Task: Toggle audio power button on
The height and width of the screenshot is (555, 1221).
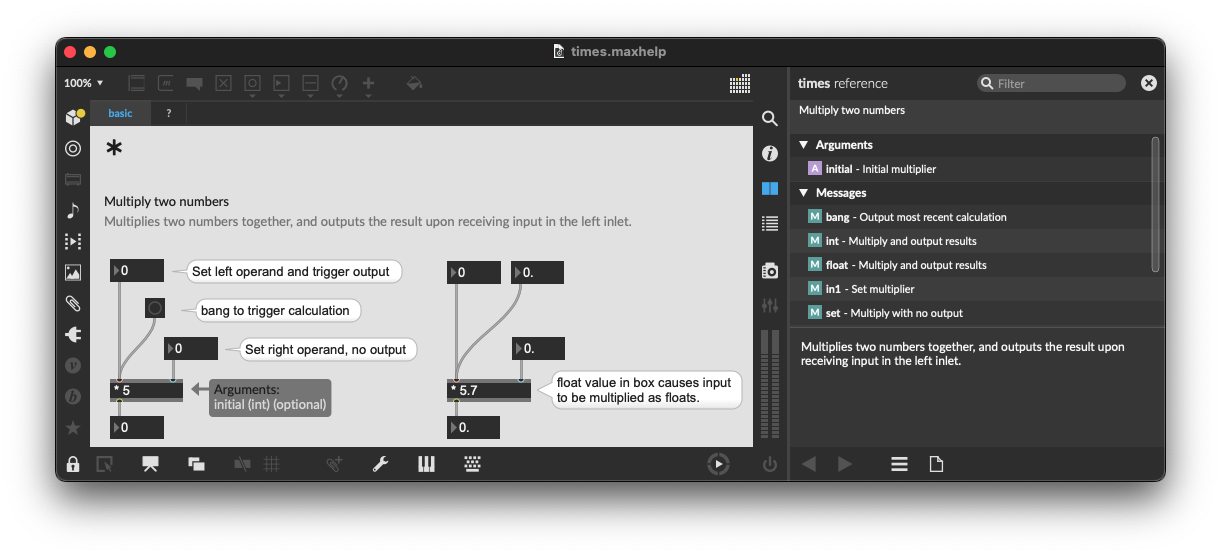Action: point(770,464)
